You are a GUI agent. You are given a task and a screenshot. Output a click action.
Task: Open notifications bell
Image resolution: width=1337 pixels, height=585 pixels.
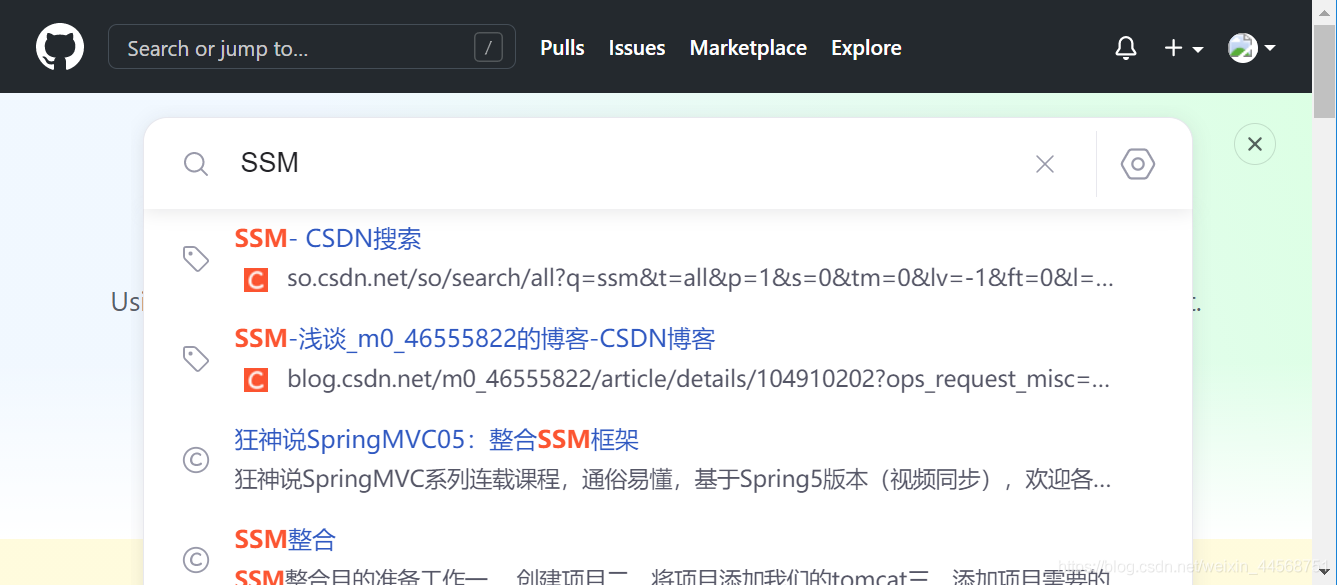point(1126,47)
